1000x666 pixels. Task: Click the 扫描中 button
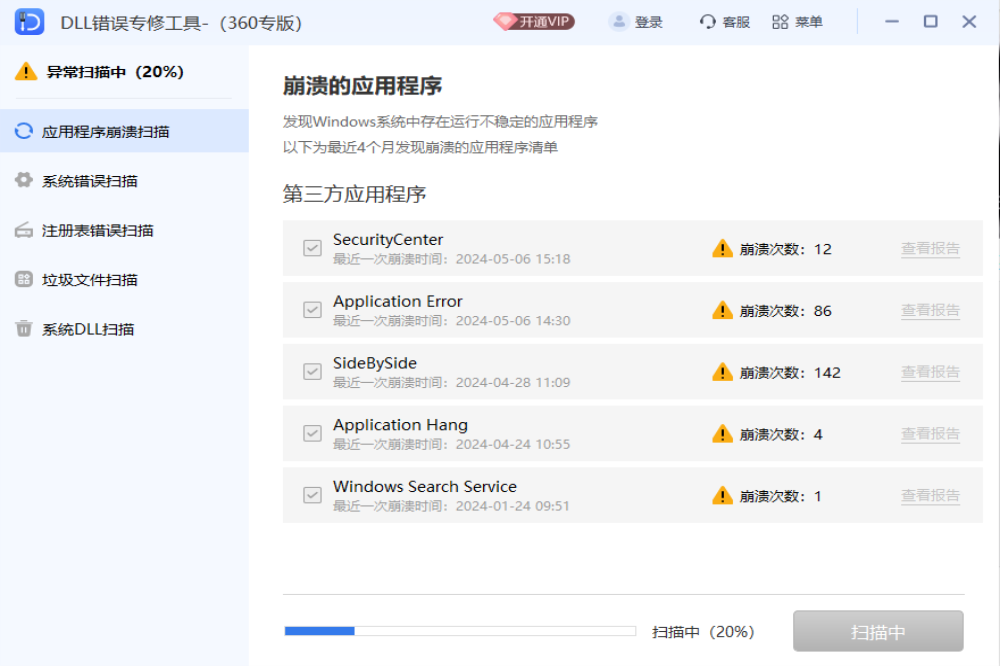(878, 630)
